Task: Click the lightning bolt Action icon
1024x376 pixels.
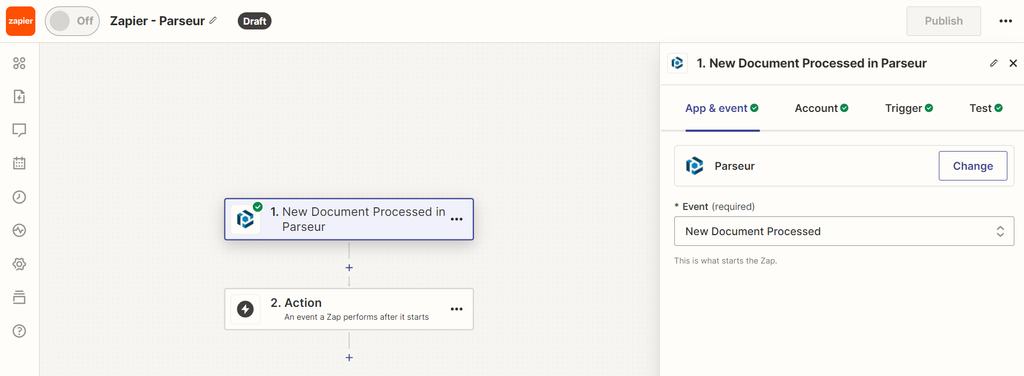Action: 245,309
